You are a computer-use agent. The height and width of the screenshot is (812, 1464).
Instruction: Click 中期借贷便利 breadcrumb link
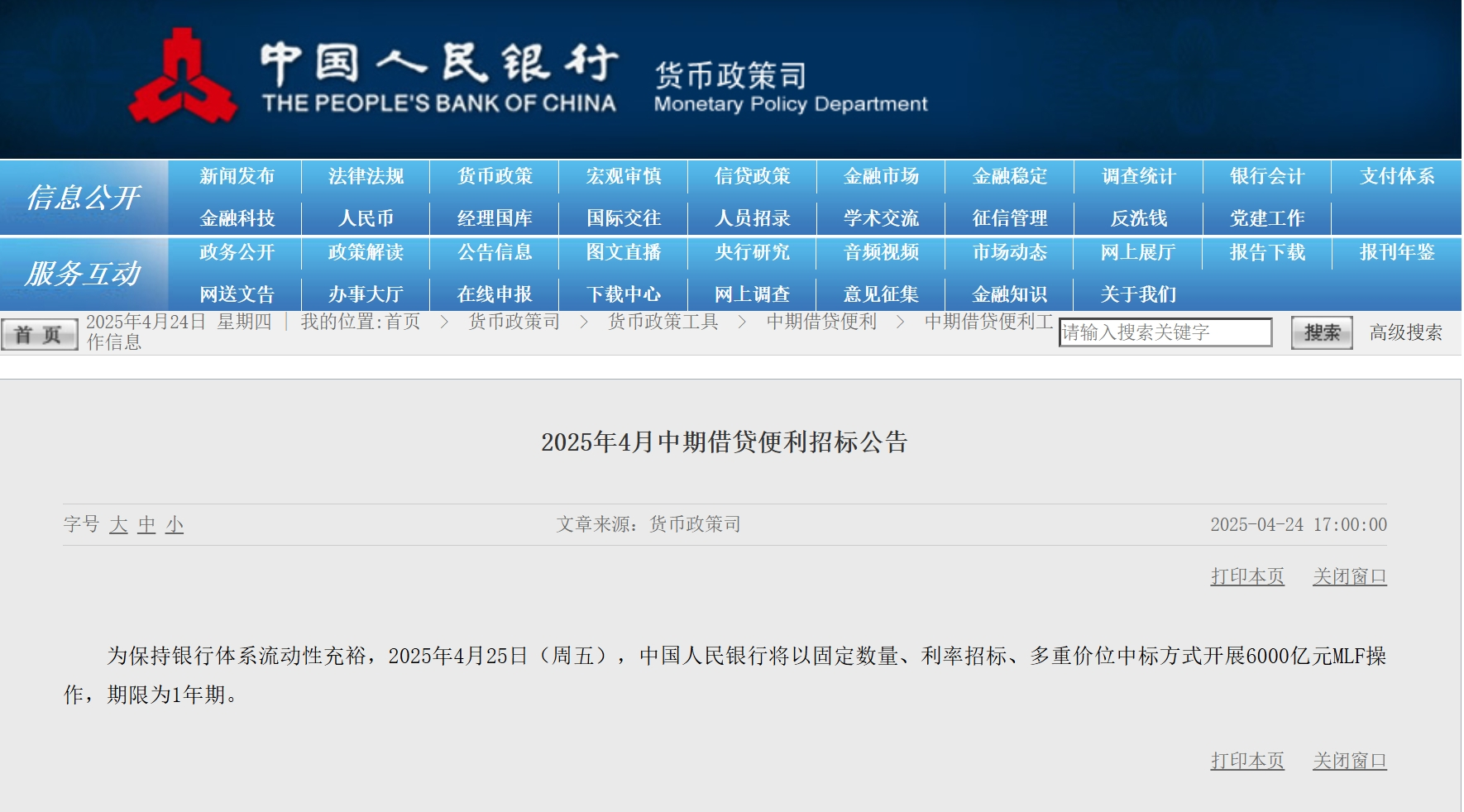(x=823, y=322)
